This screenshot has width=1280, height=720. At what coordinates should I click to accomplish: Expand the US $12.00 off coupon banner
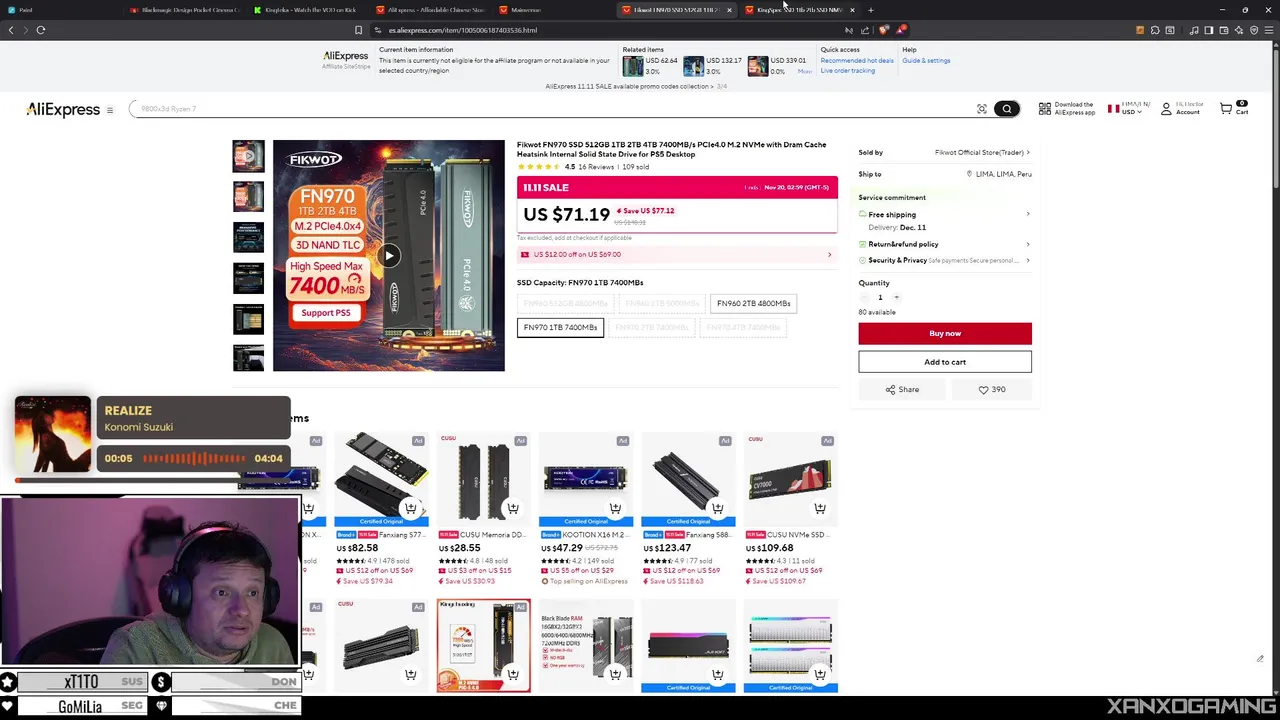pos(677,254)
